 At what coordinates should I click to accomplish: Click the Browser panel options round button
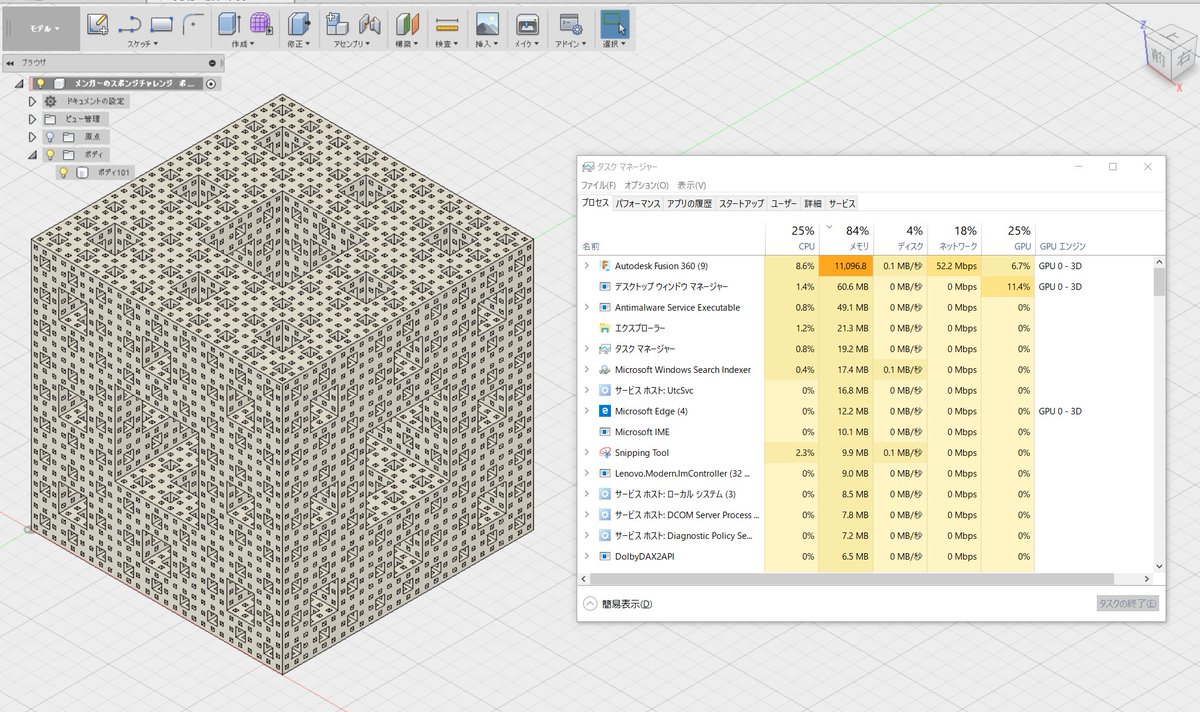pos(212,62)
